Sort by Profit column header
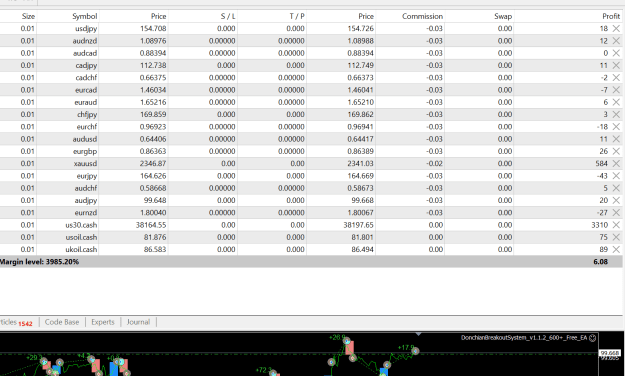 click(611, 16)
